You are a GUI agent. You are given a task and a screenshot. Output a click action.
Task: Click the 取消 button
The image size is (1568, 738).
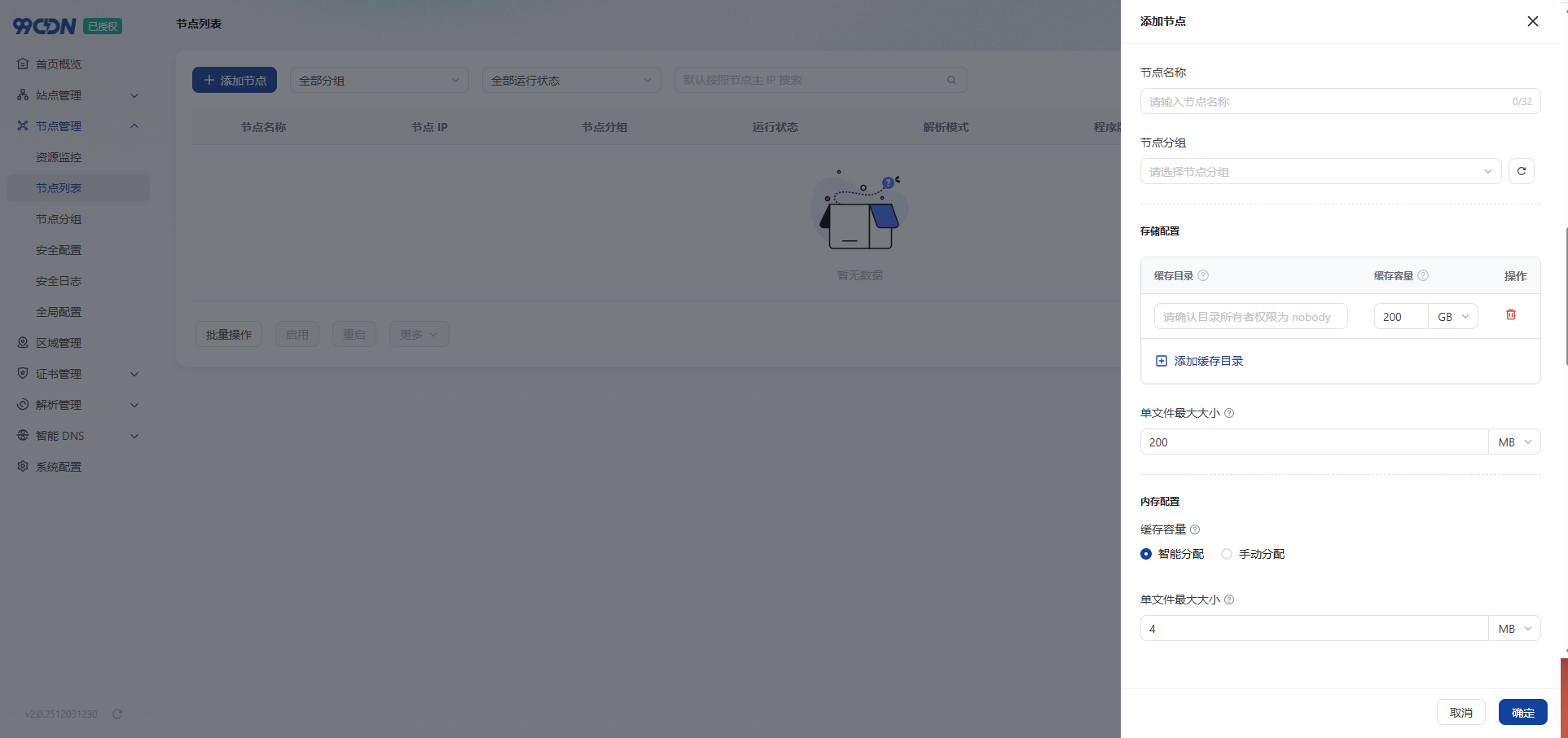point(1460,713)
